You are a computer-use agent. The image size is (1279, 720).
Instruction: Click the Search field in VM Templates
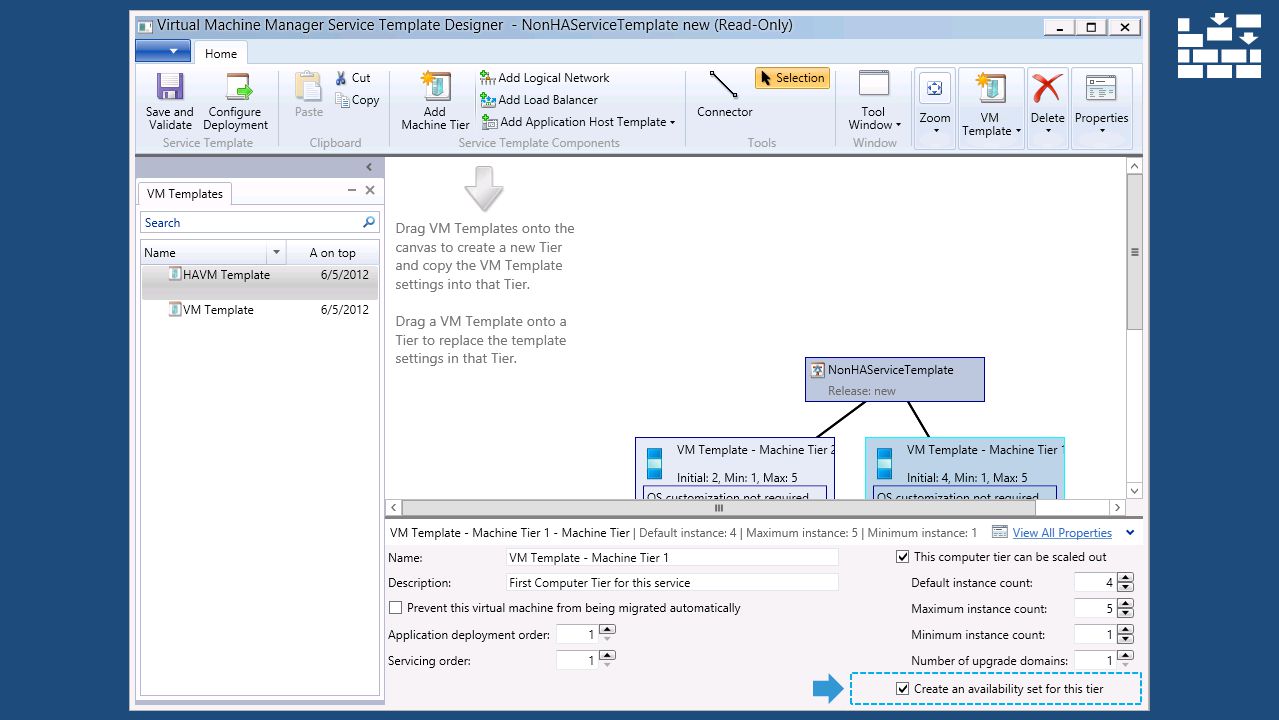coord(251,223)
